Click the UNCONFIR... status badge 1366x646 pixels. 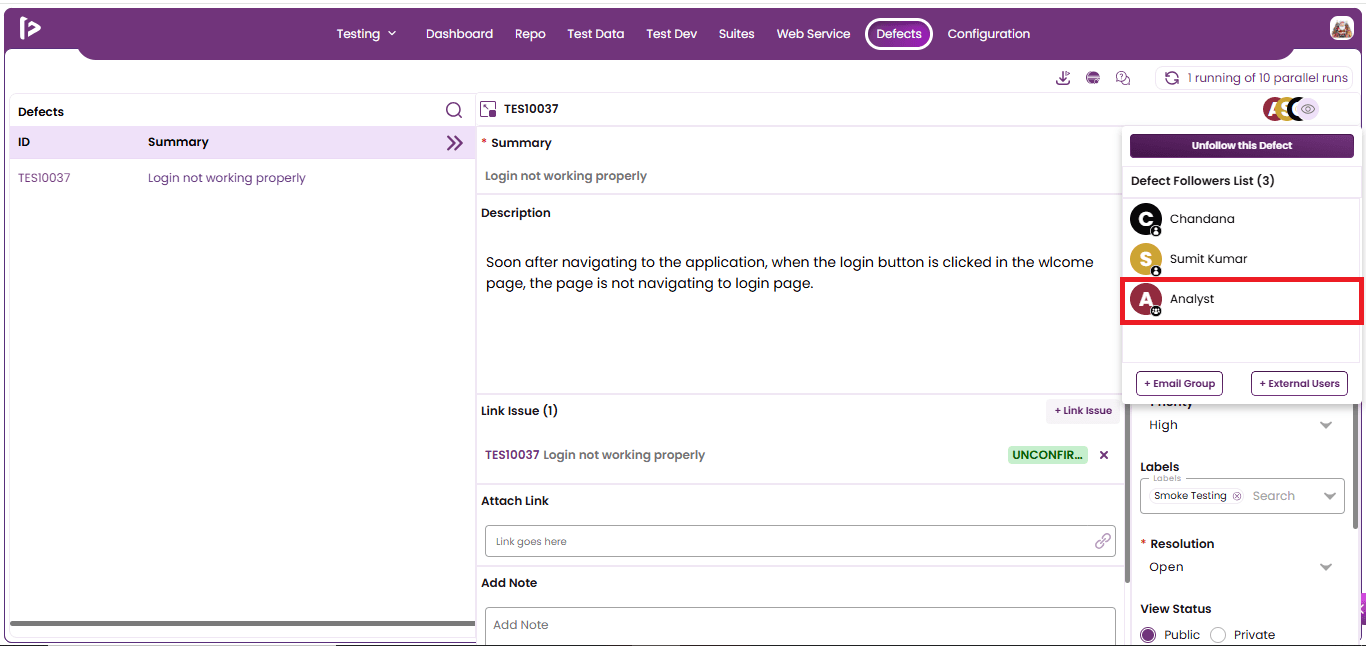point(1048,455)
